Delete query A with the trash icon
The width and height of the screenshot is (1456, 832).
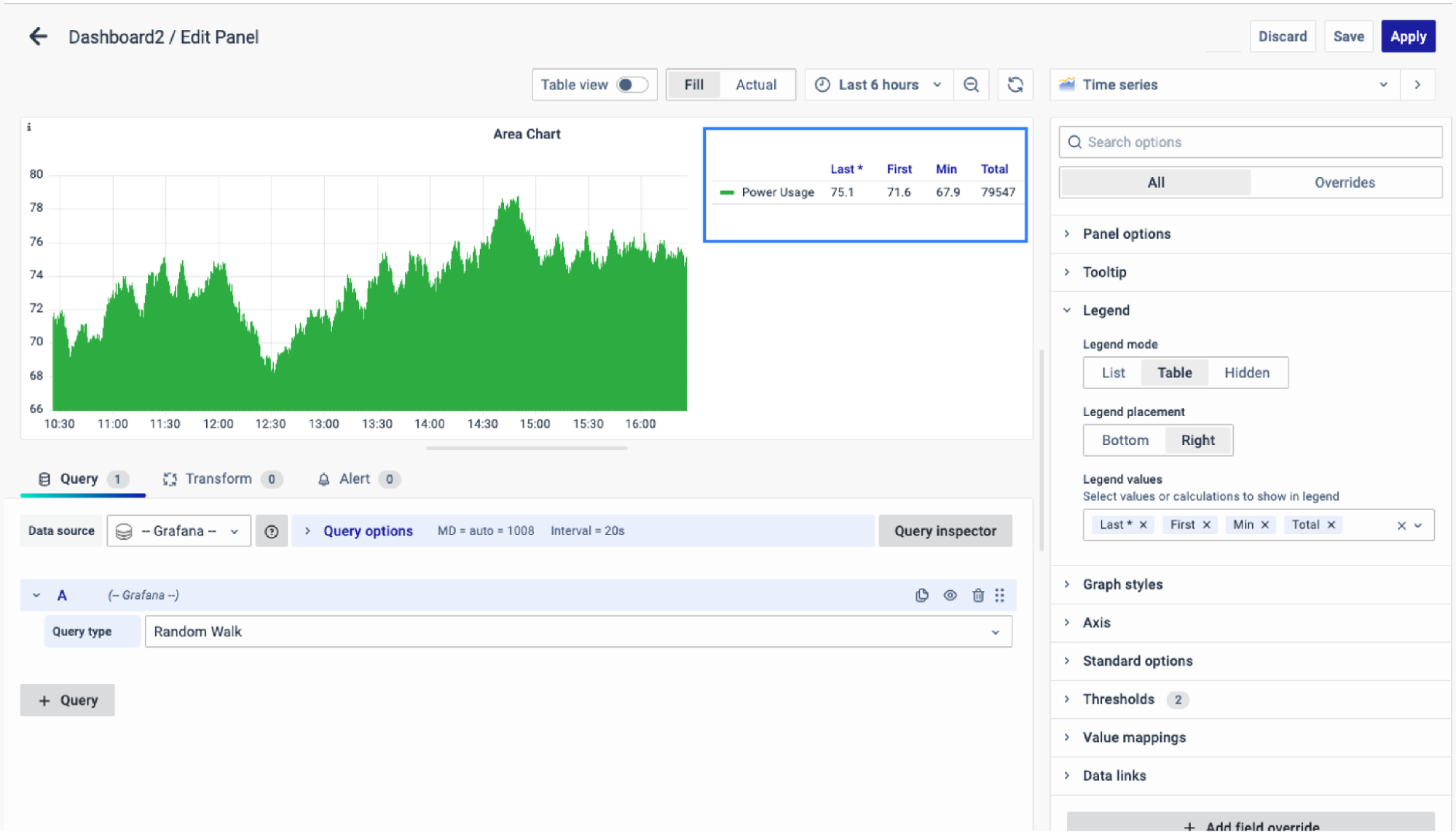(x=978, y=595)
